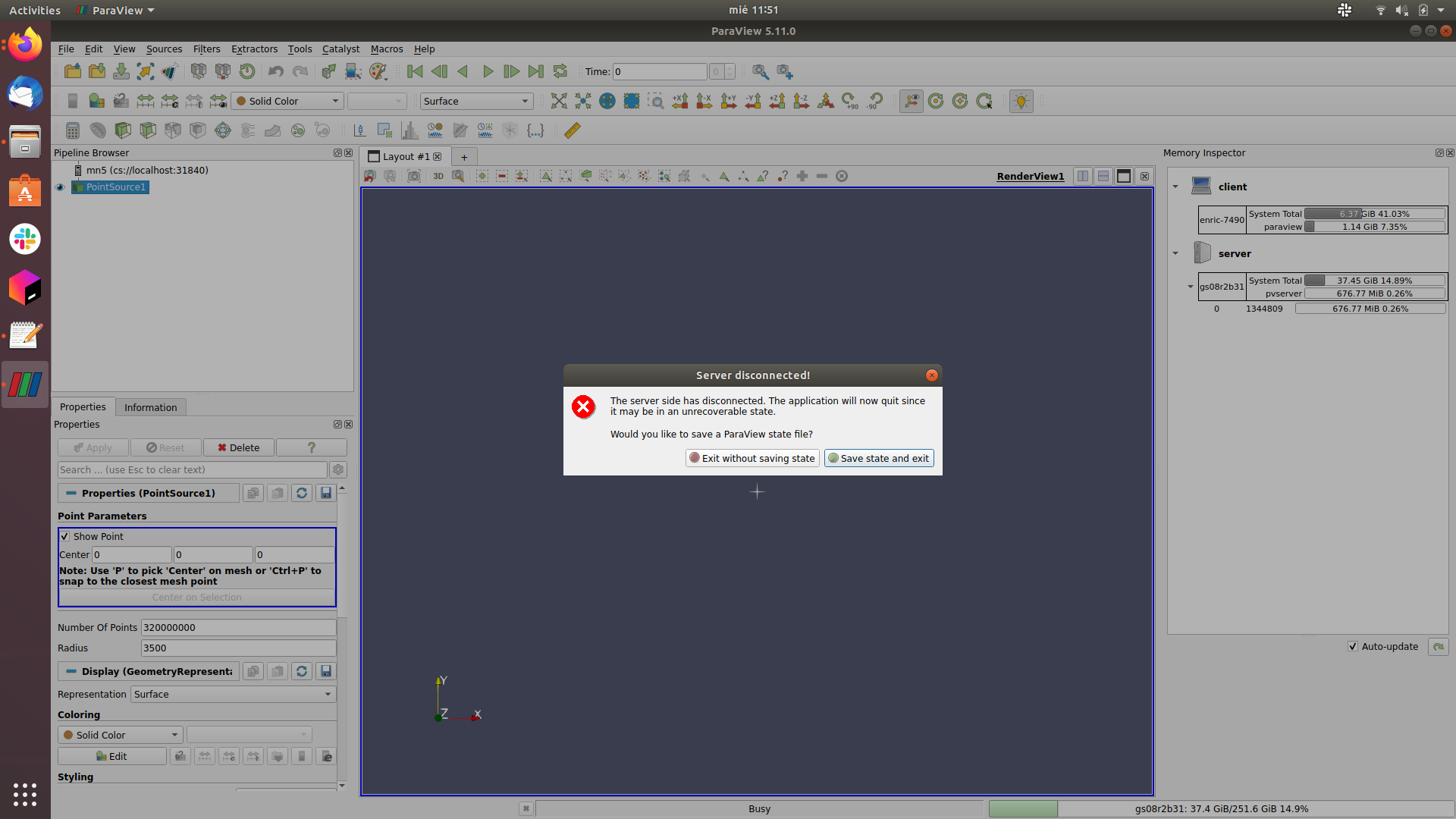
Task: Click the Glyph filter icon
Action: [223, 130]
